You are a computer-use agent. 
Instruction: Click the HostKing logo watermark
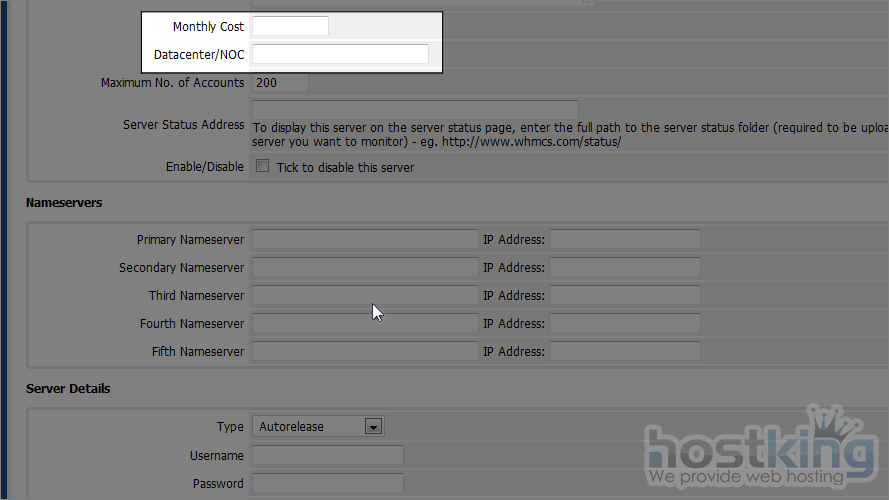(x=760, y=452)
